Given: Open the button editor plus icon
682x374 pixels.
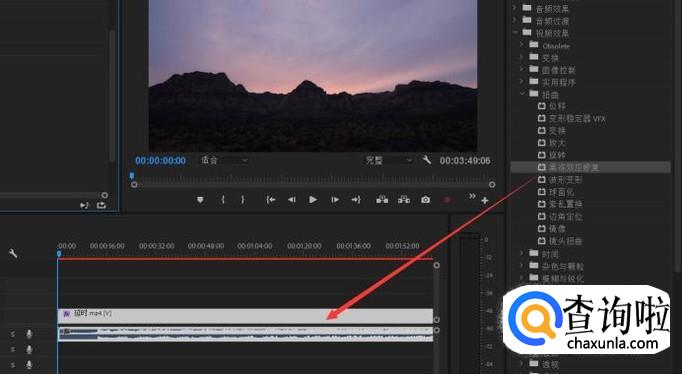Looking at the screenshot, I should (485, 200).
